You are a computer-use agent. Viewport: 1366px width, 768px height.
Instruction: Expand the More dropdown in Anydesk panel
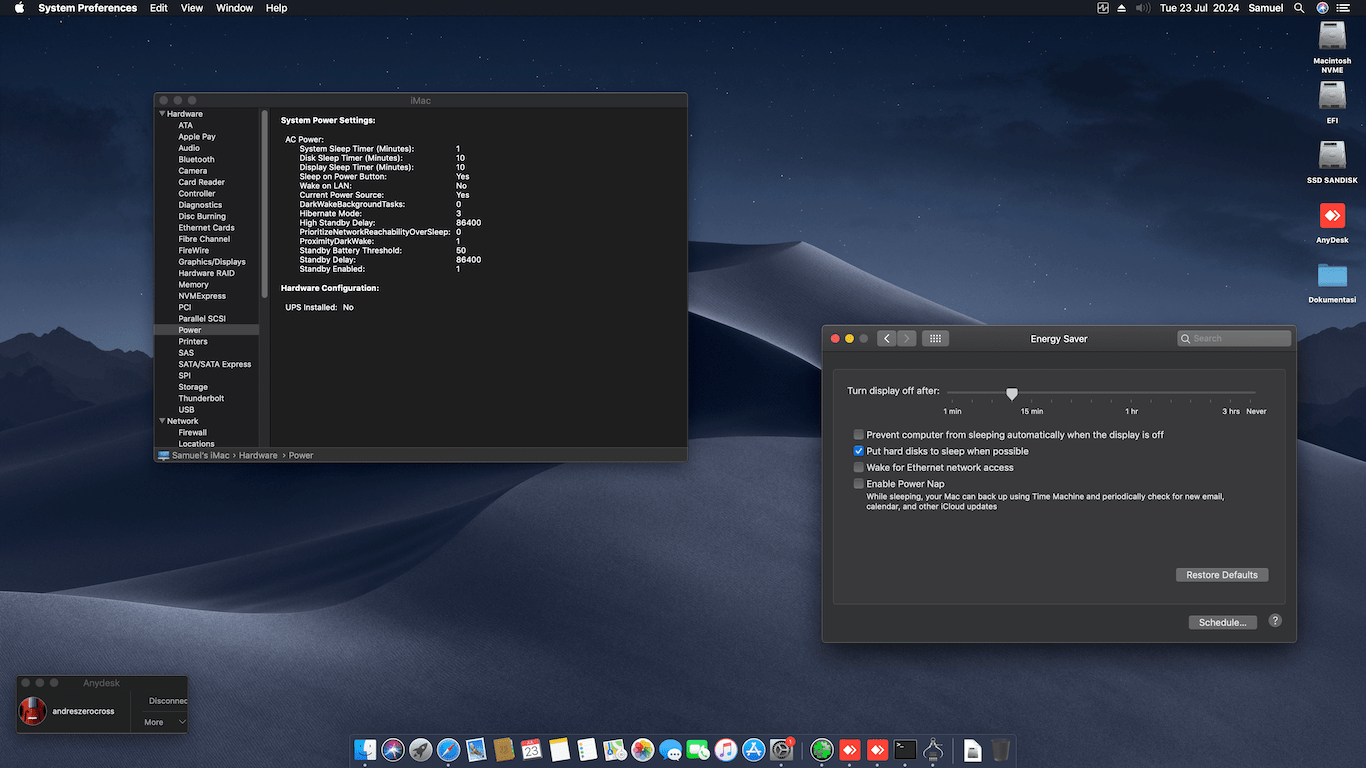164,722
